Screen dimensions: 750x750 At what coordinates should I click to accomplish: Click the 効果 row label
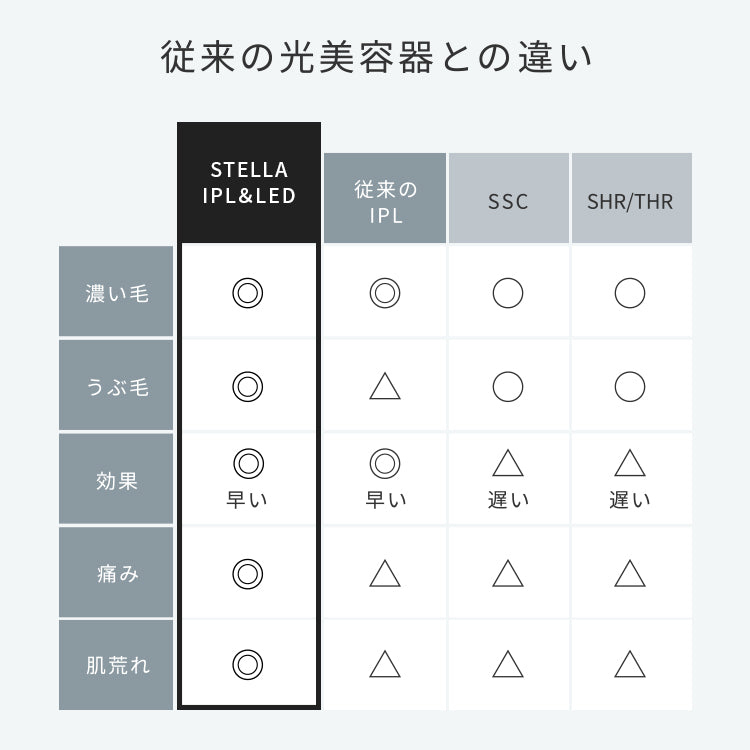point(116,480)
